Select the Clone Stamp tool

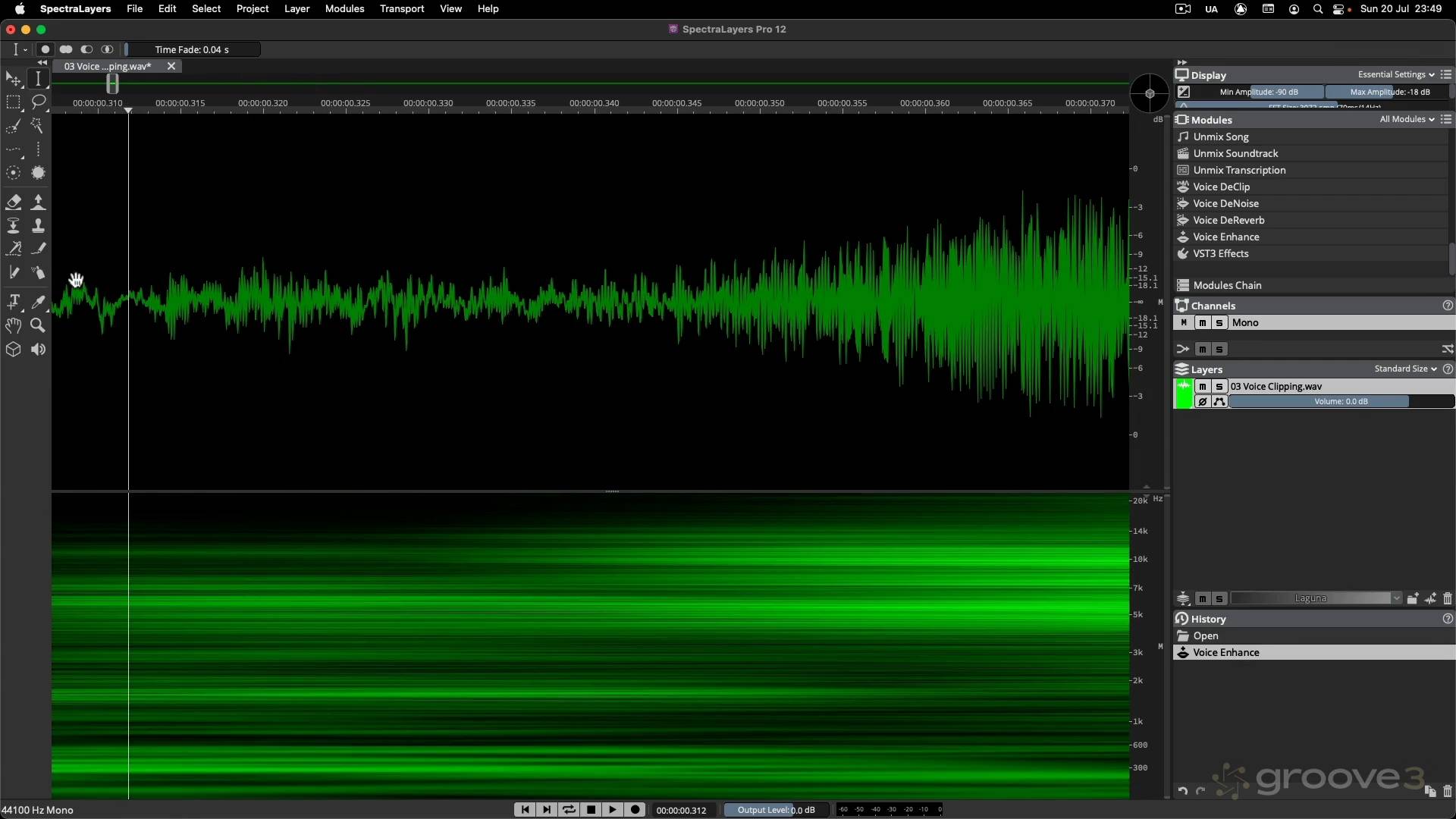click(x=38, y=225)
